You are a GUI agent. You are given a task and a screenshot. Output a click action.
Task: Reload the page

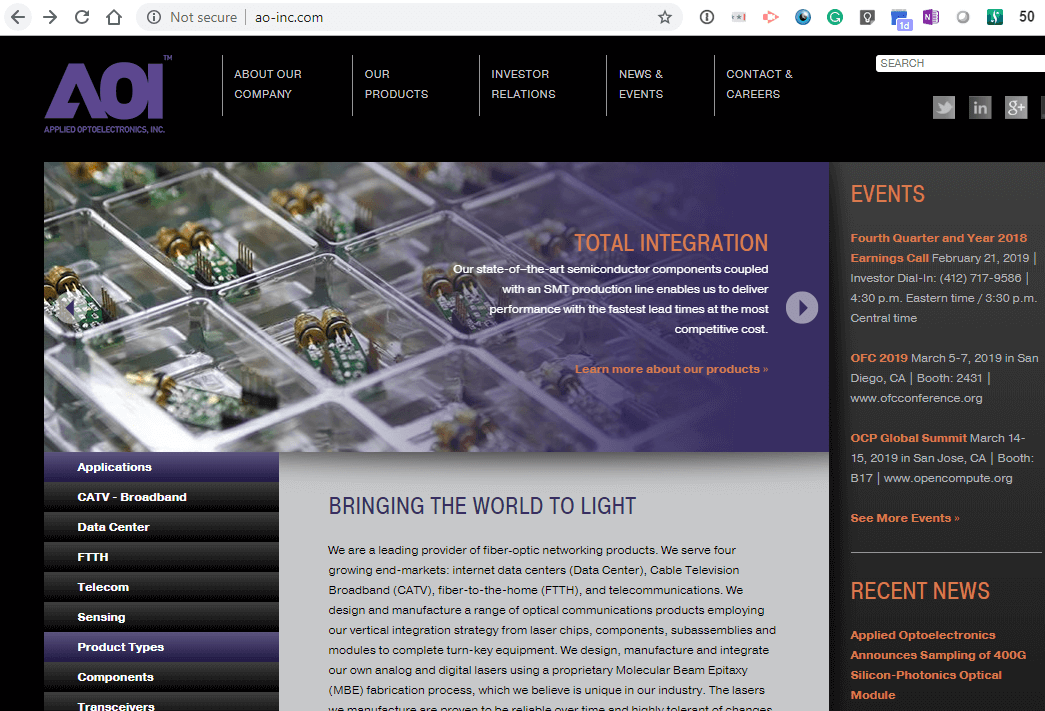point(82,17)
